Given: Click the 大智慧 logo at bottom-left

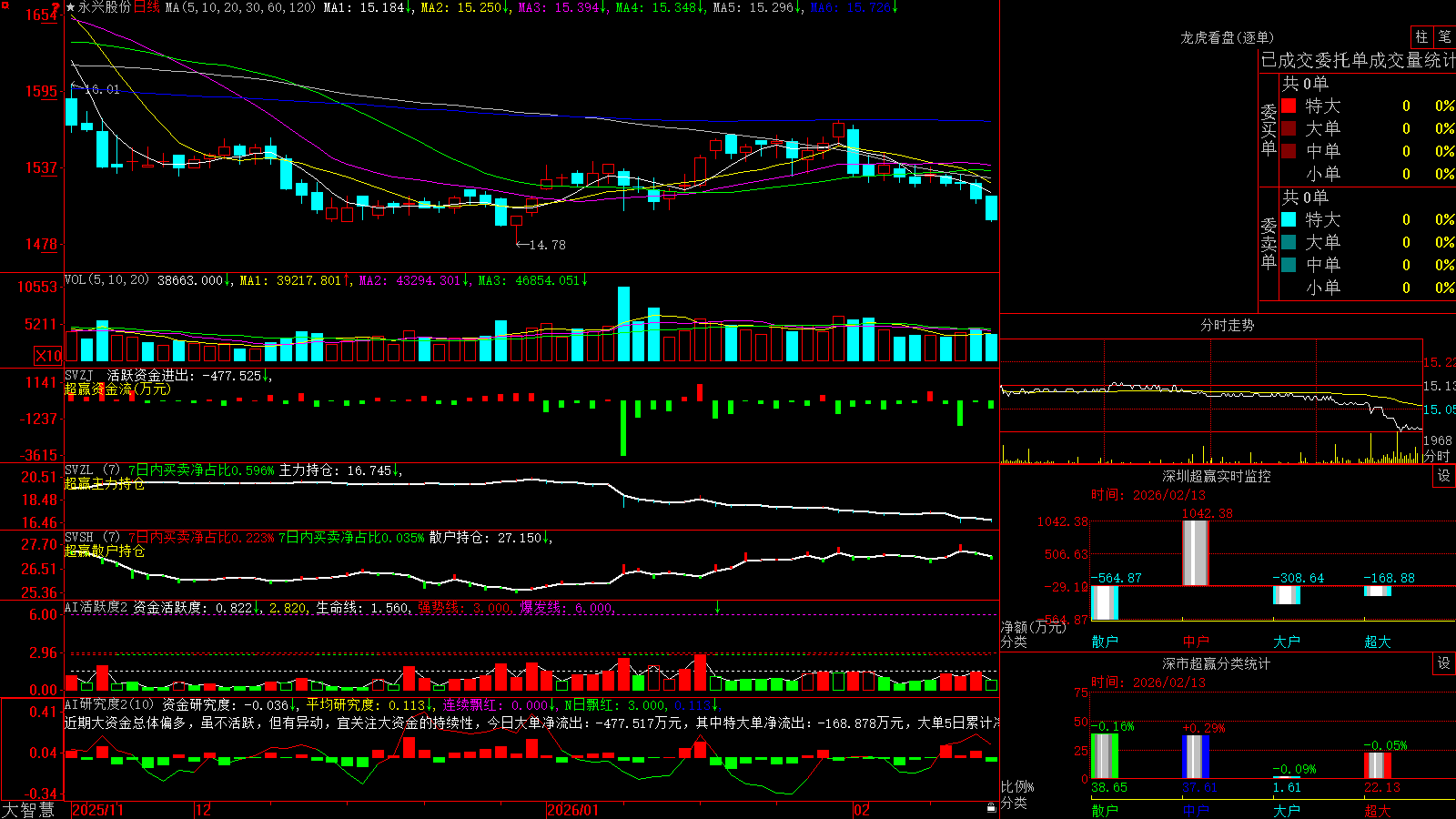Looking at the screenshot, I should 28,810.
